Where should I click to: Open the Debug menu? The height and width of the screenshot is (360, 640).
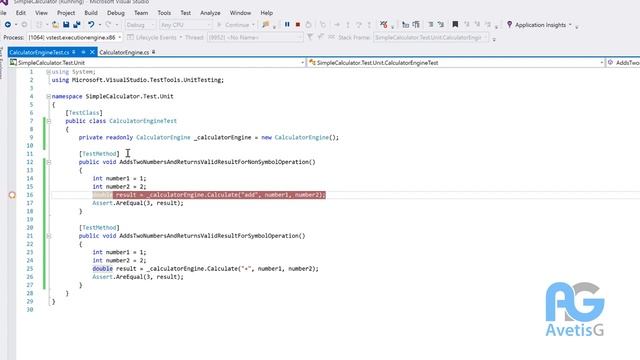pos(116,13)
